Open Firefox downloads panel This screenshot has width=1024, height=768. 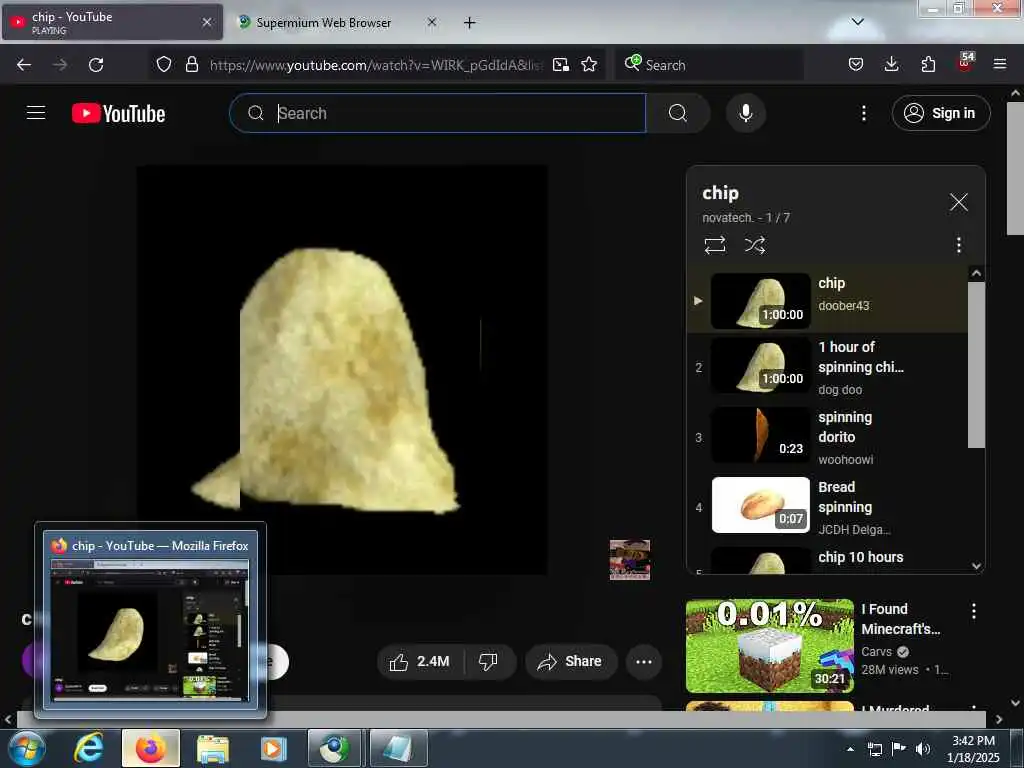click(891, 64)
